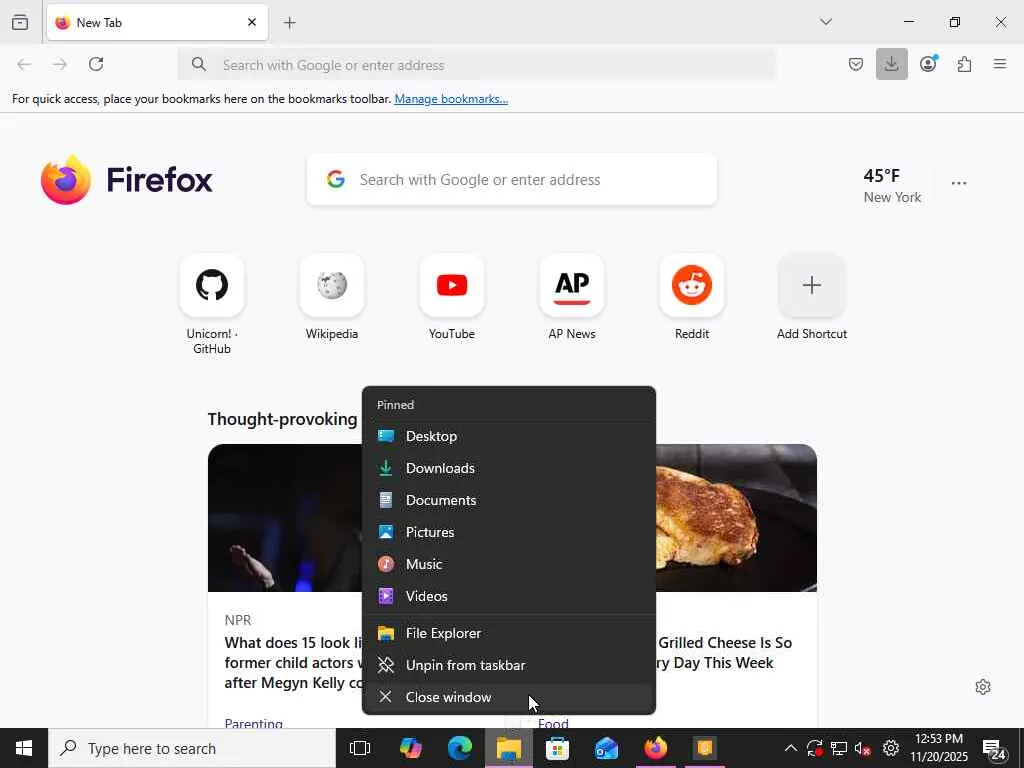Open the weather widget three-dot menu
This screenshot has width=1024, height=768.
coord(959,184)
